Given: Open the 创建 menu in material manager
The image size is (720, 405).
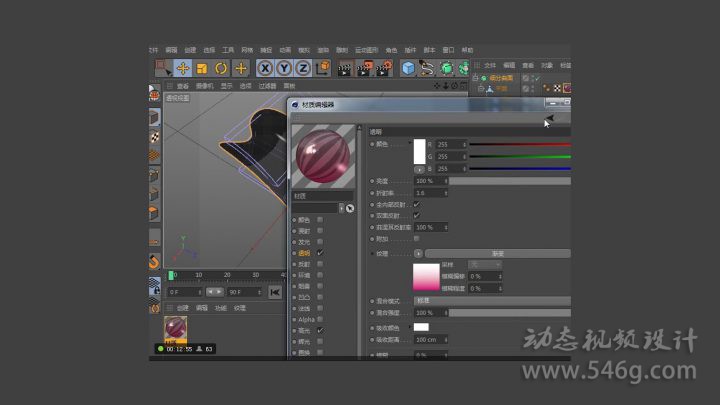Looking at the screenshot, I should [x=183, y=308].
